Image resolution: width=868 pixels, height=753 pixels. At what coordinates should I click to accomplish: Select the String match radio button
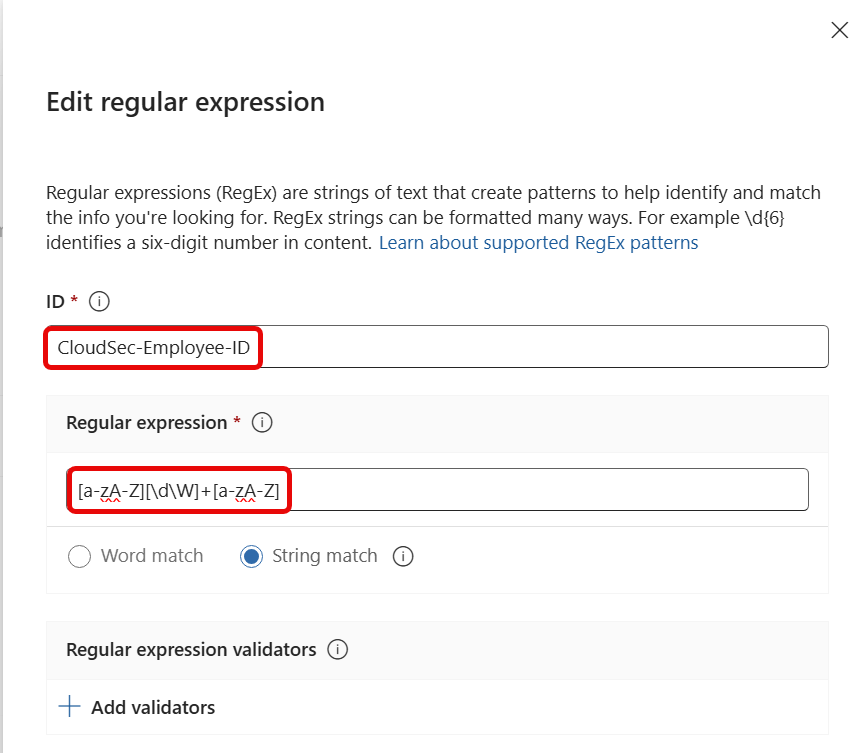click(251, 556)
